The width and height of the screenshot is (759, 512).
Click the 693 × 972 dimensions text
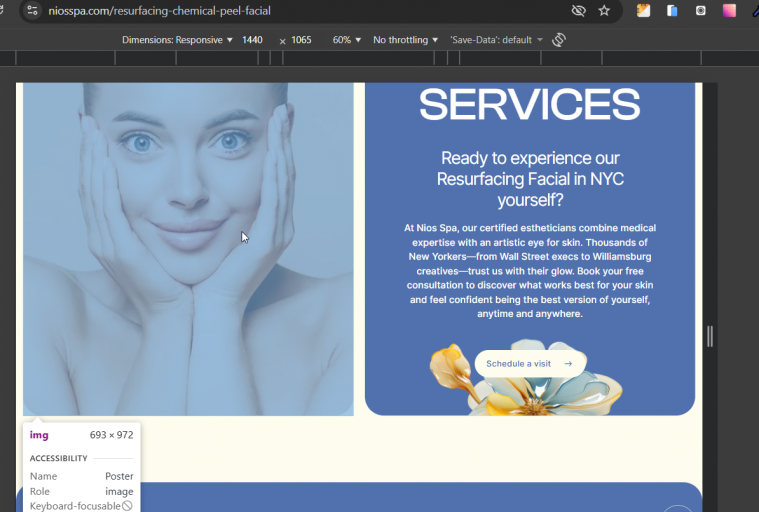pos(111,435)
